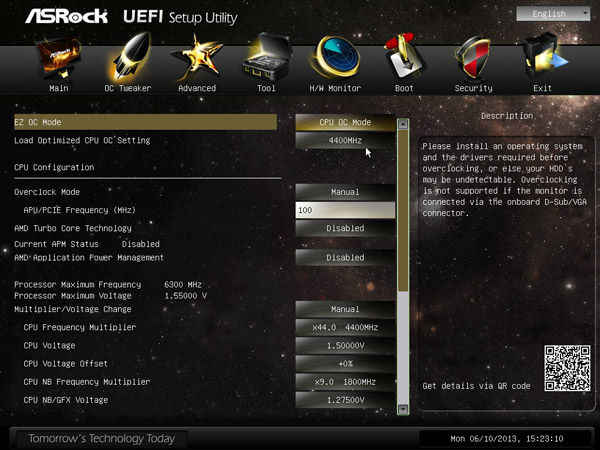Open the H/W Monitor radar icon
Viewport: 600px width, 450px height.
336,57
